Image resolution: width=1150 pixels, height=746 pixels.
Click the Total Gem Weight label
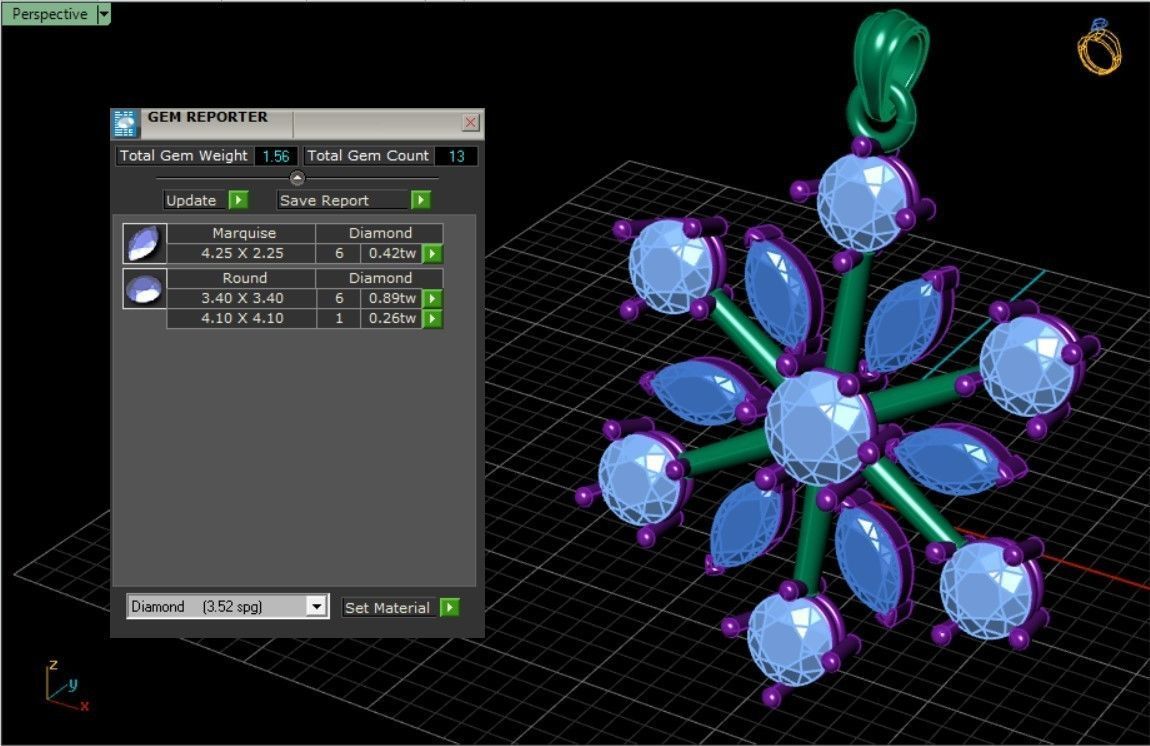183,156
